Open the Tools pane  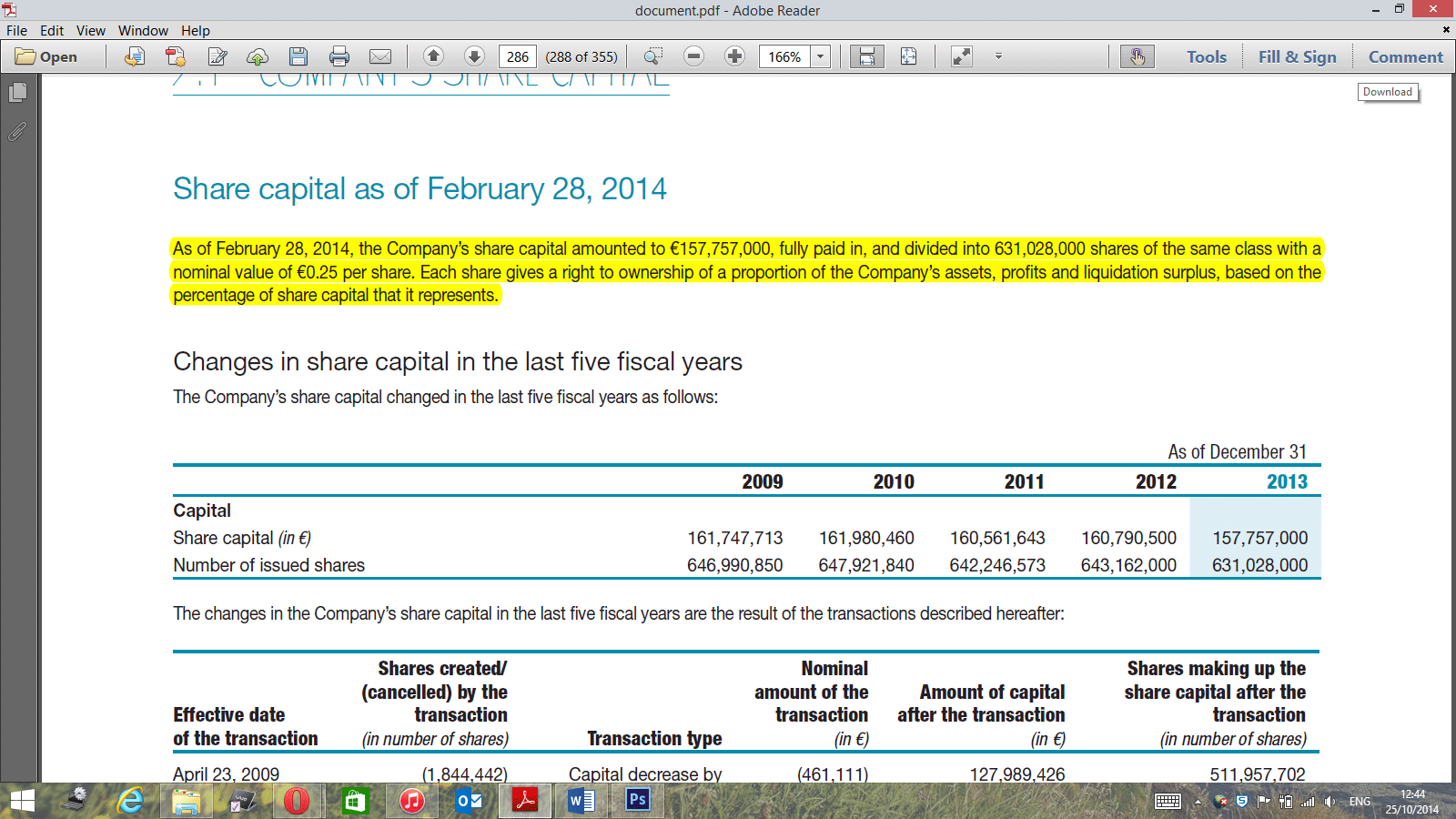point(1207,56)
